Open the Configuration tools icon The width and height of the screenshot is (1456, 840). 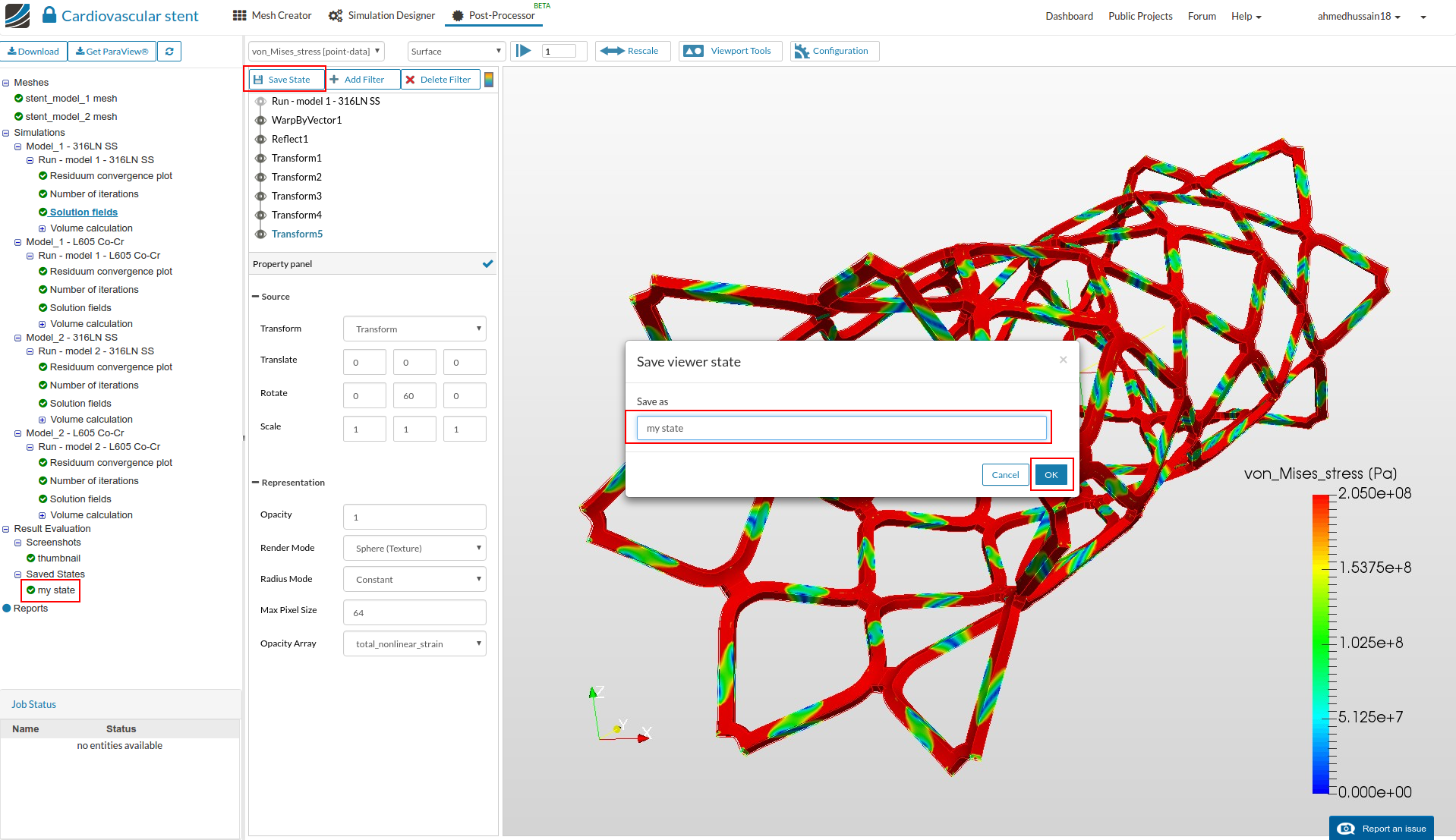pos(802,51)
